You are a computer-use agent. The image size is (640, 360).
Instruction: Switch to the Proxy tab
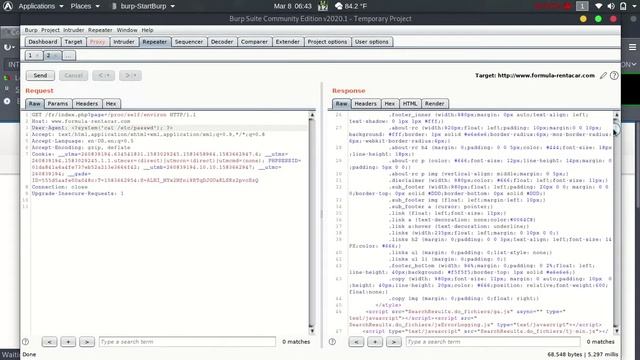click(97, 42)
